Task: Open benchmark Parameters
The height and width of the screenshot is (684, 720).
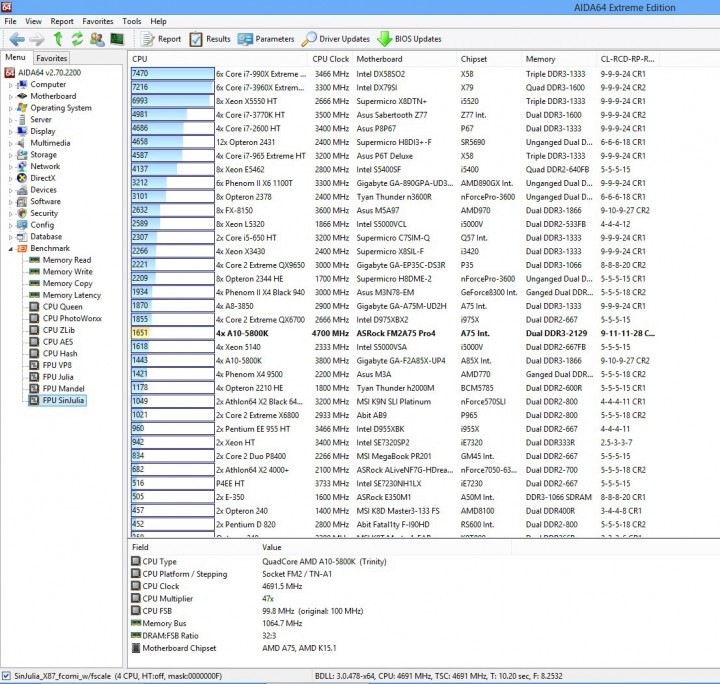Action: (266, 39)
